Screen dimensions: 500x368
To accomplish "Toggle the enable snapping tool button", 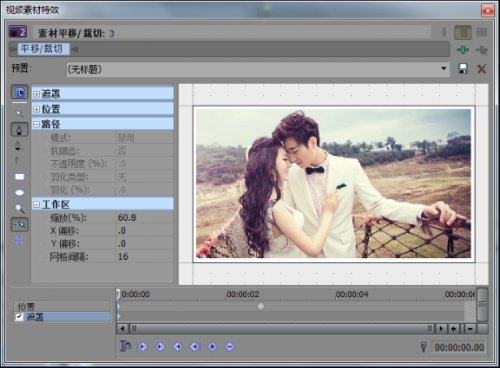I will click(x=20, y=225).
